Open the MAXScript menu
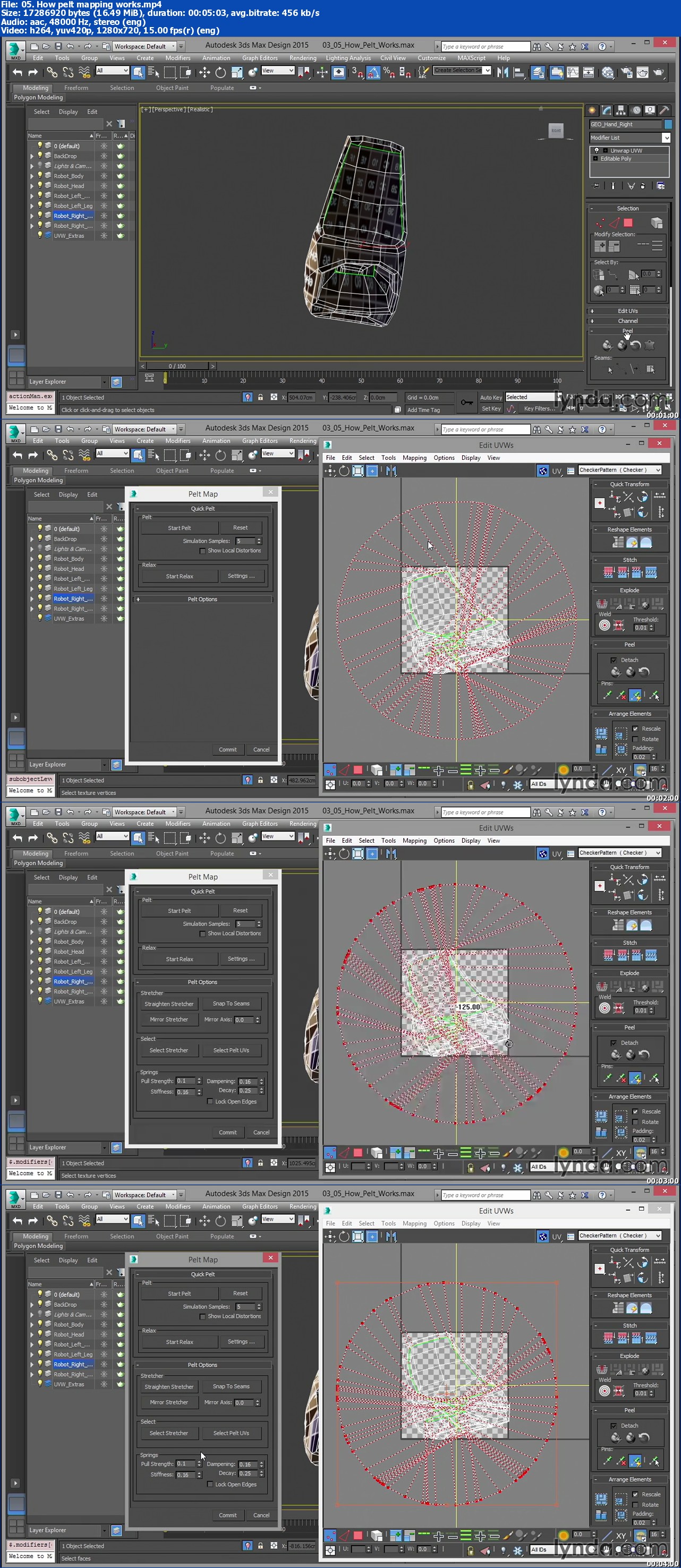The width and height of the screenshot is (681, 1568). (472, 58)
